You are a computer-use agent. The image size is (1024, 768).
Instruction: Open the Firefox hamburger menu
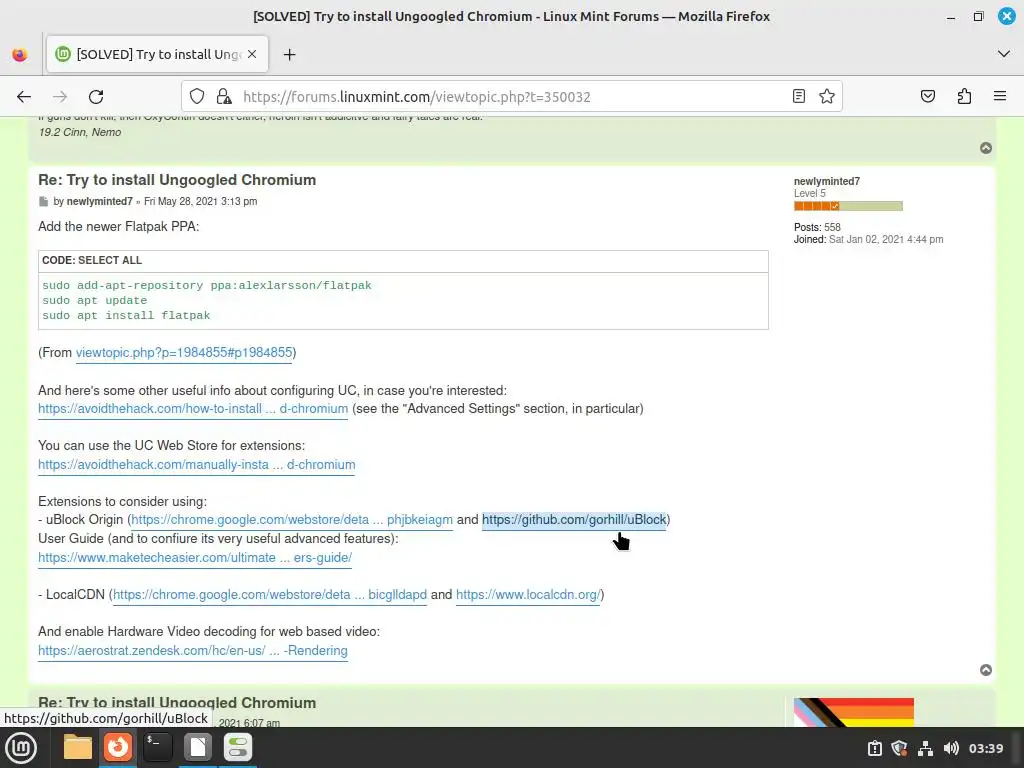(1000, 96)
